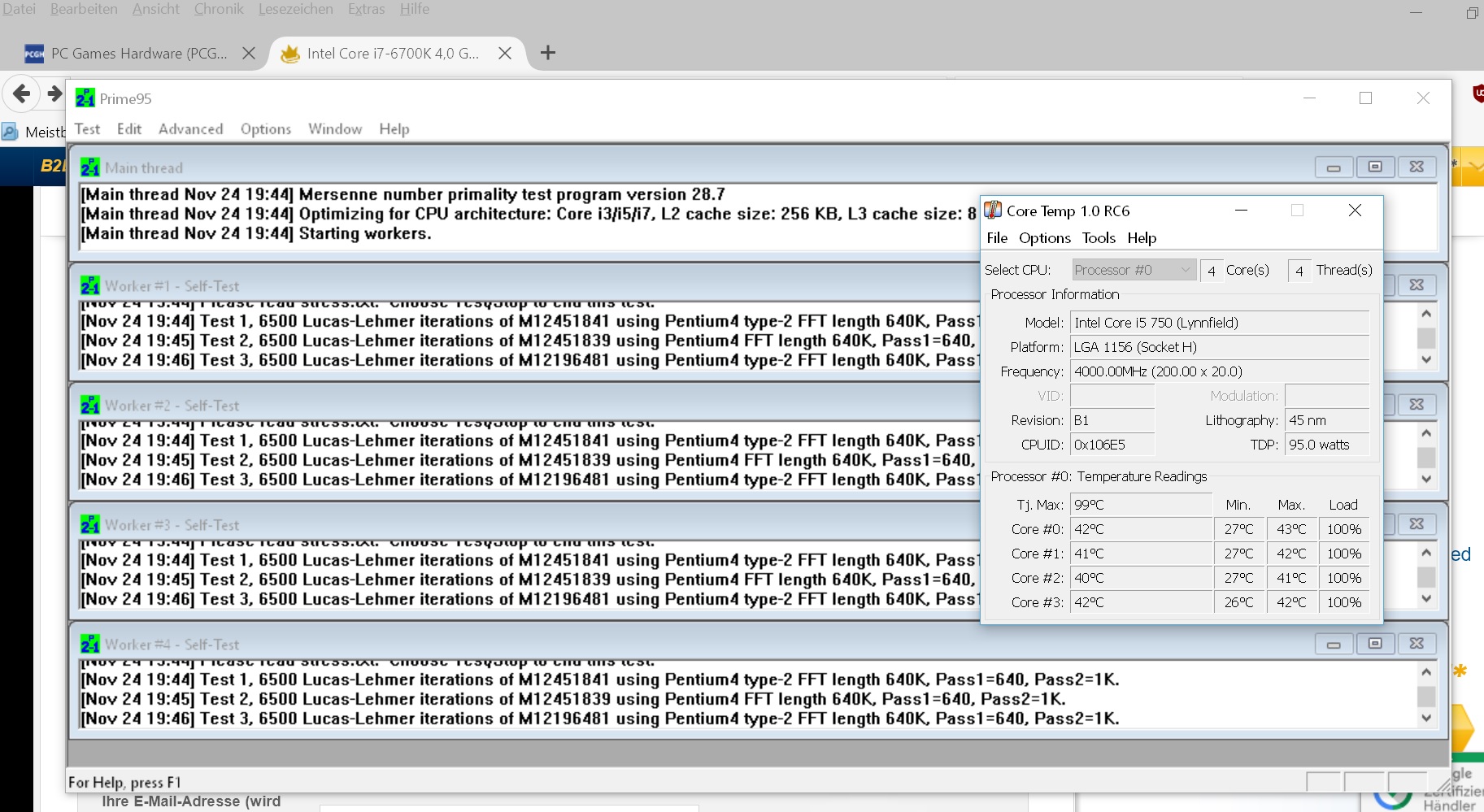This screenshot has width=1484, height=812.
Task: Click the Prime95 title bar icon
Action: click(x=85, y=98)
